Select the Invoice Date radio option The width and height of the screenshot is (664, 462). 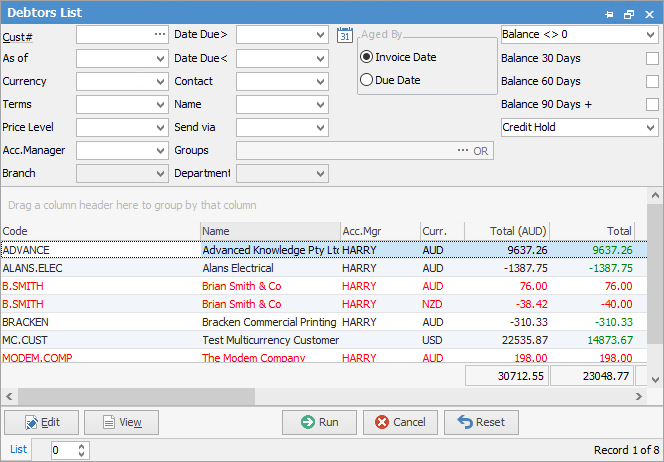click(367, 57)
